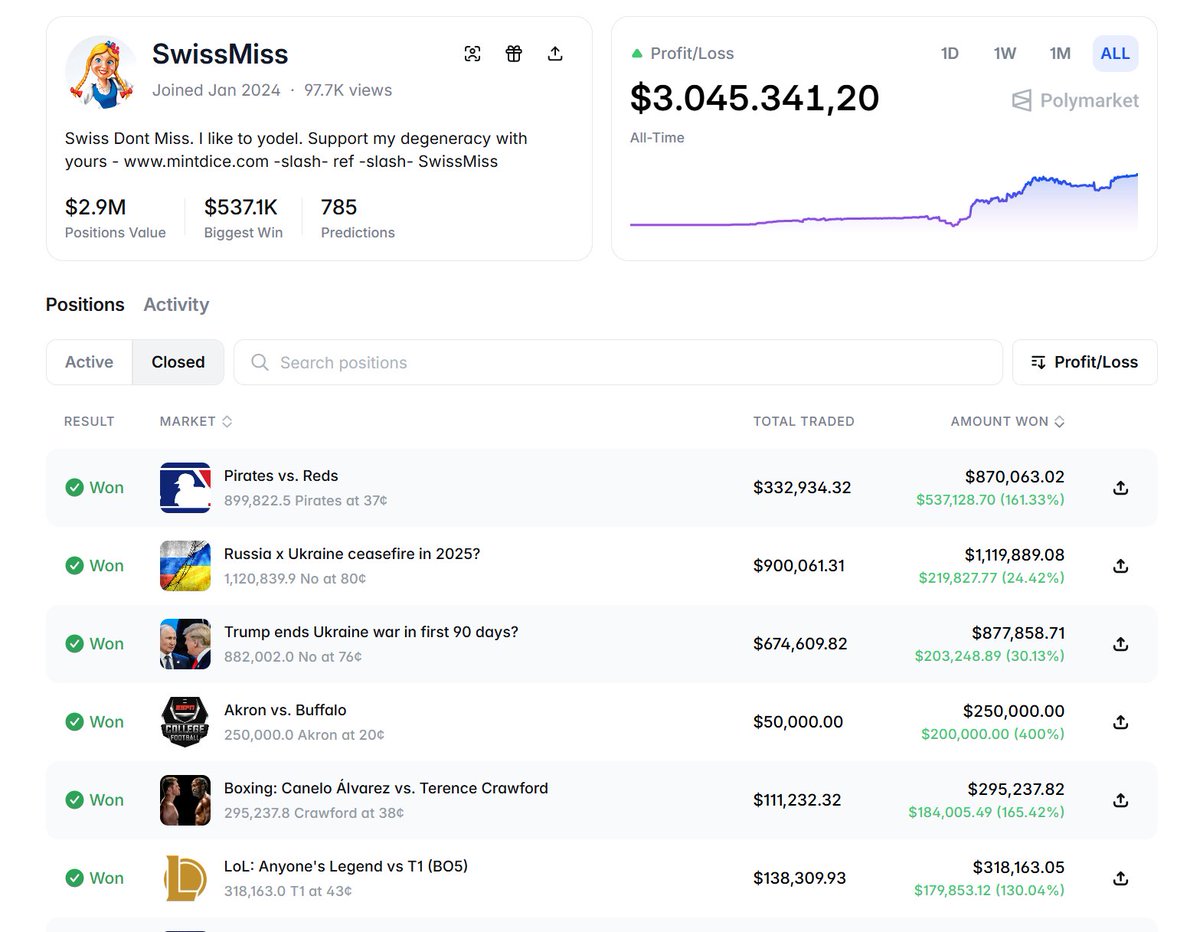Click 899,822.5 Pirates at 37¢ detail
Image resolution: width=1200 pixels, height=932 pixels.
click(306, 500)
